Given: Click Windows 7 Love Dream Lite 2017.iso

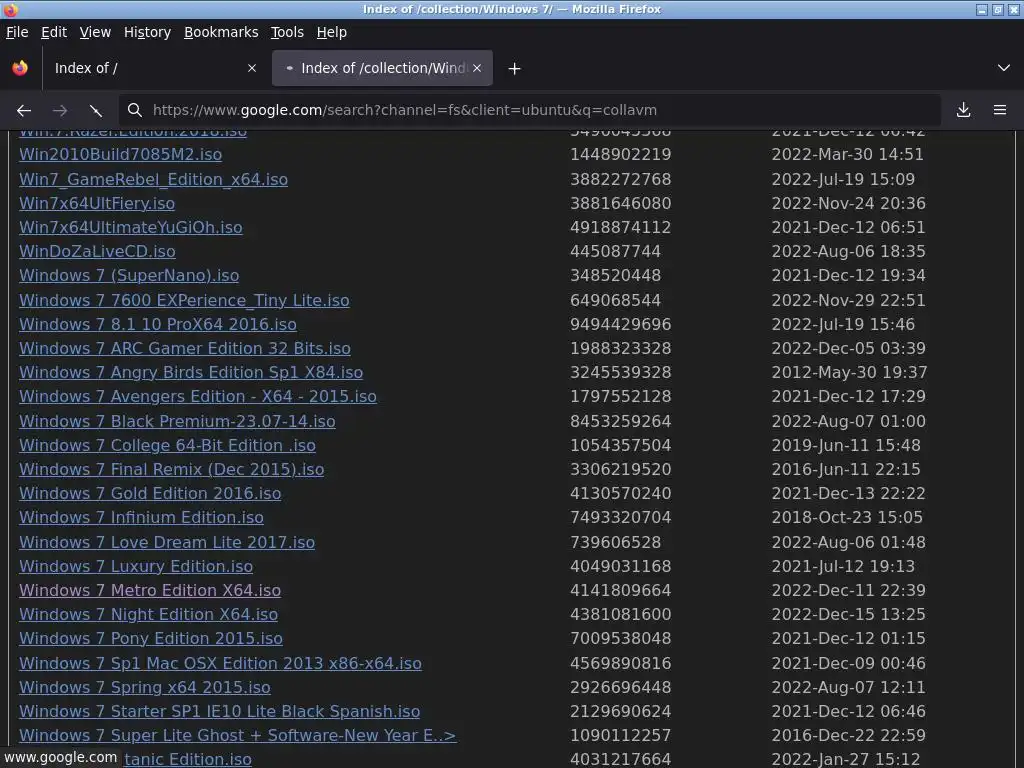Looking at the screenshot, I should pos(167,543).
